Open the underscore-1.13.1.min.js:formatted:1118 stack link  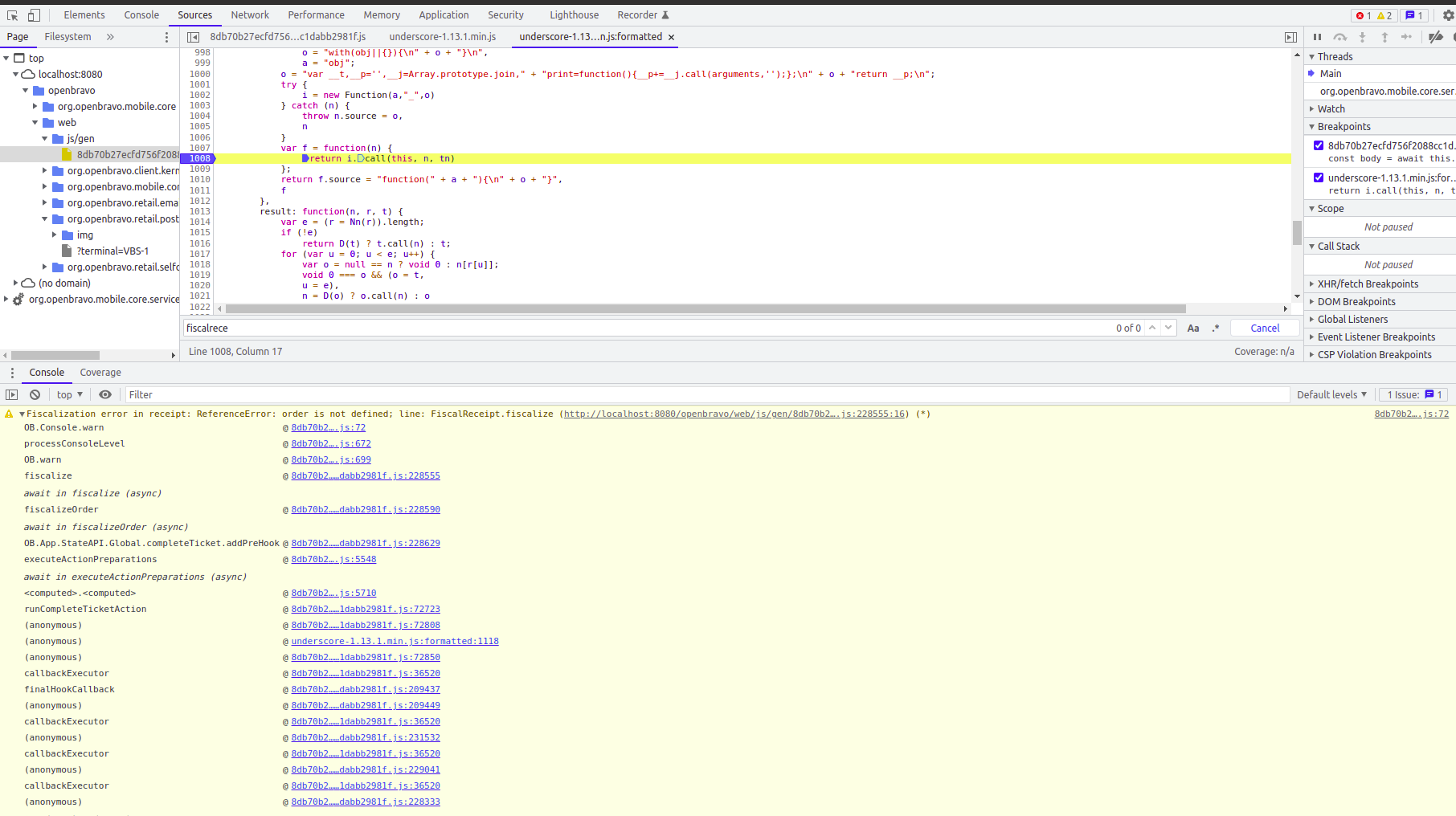395,641
